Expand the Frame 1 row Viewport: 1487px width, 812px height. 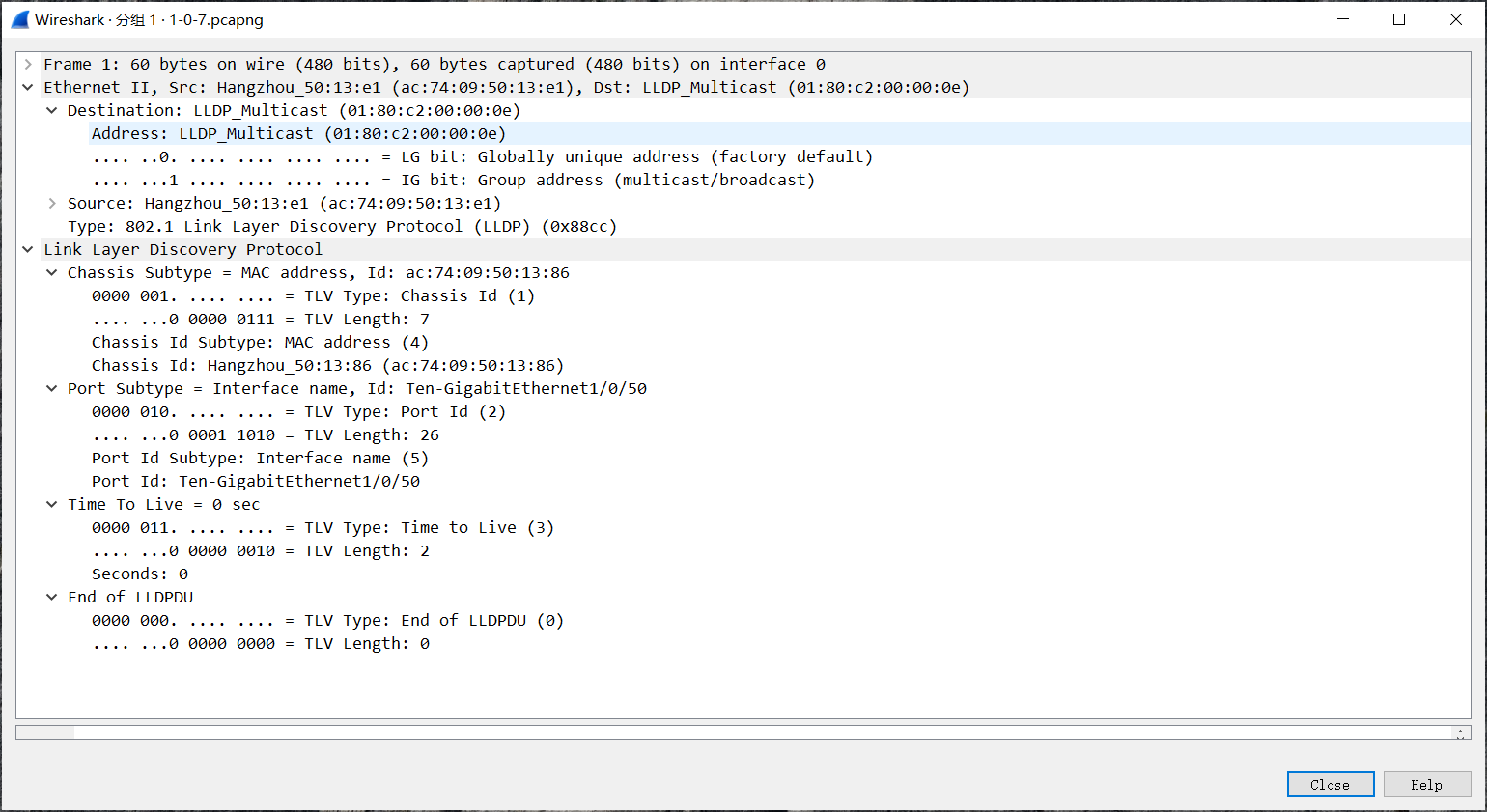28,65
